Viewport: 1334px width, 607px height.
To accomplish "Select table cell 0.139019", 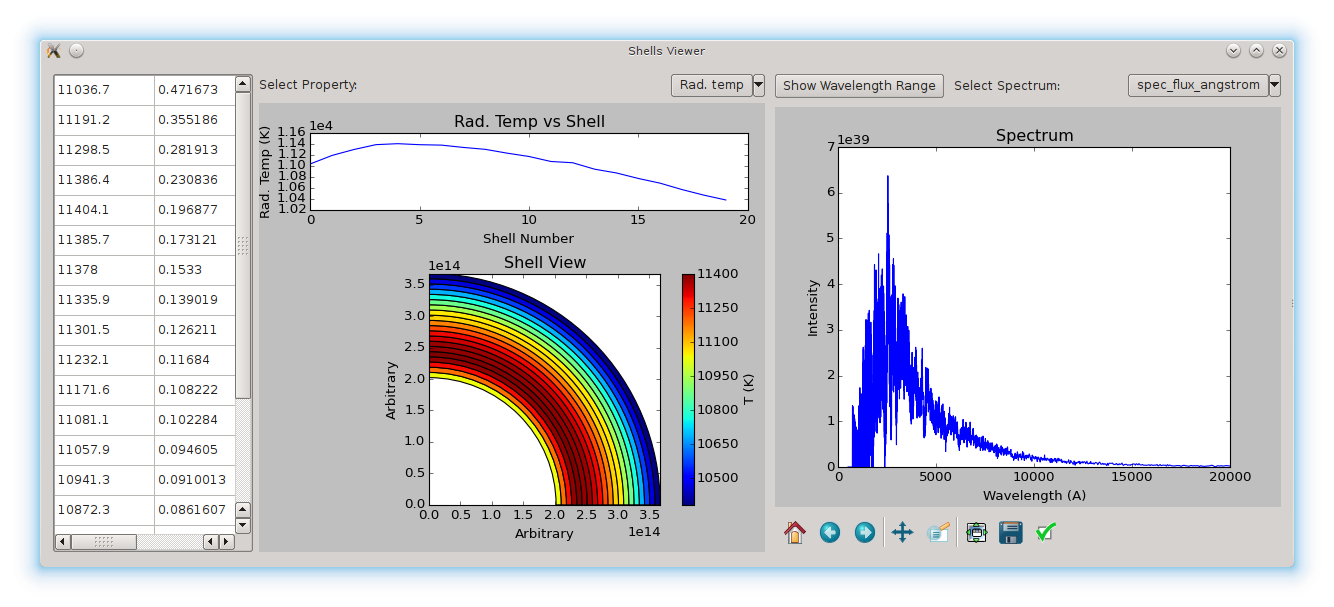I will click(x=195, y=300).
